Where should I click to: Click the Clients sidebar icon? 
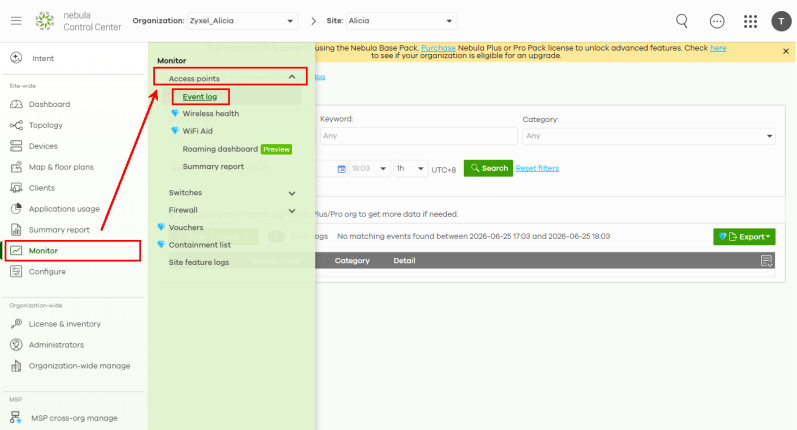(x=16, y=188)
